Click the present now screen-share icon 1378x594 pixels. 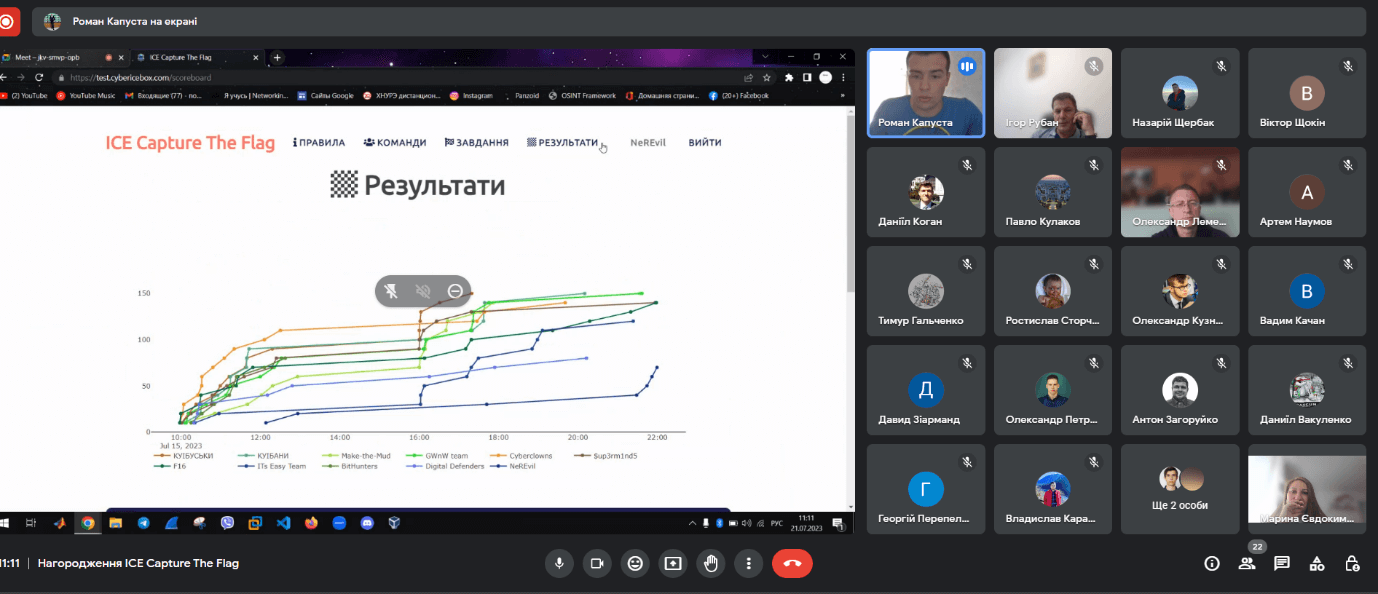pyautogui.click(x=672, y=563)
